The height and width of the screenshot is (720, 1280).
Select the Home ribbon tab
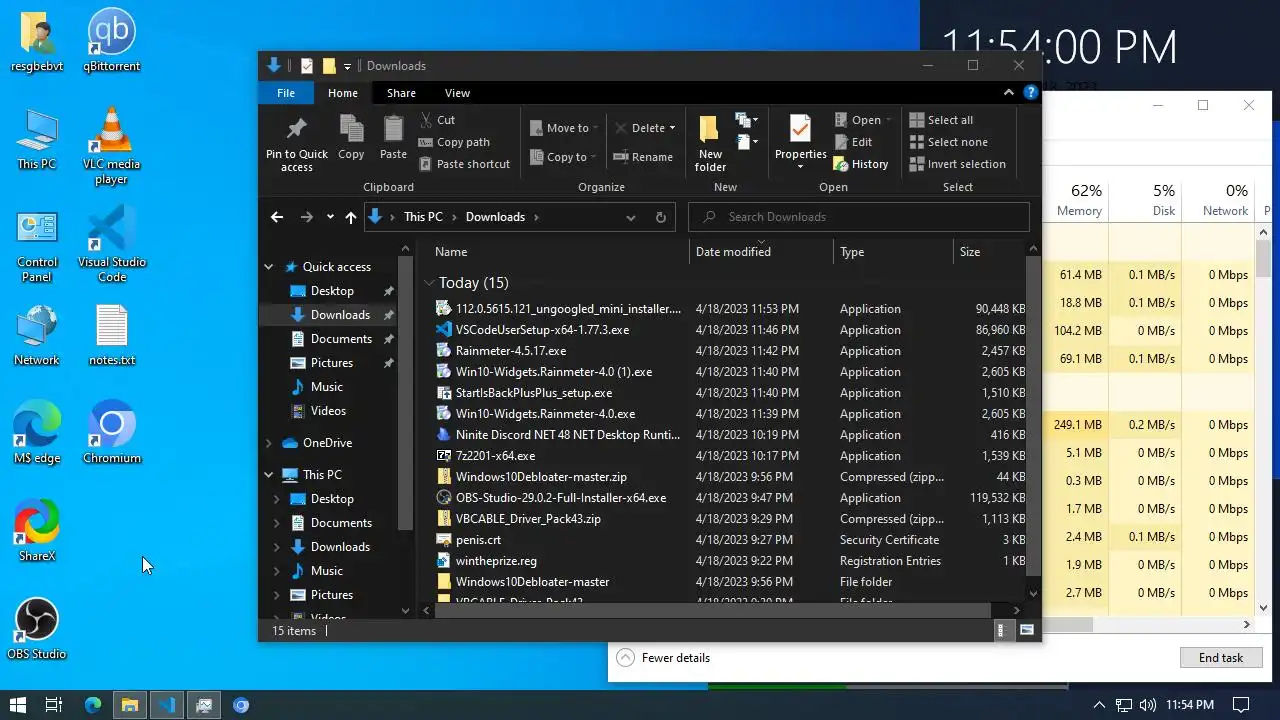(342, 93)
